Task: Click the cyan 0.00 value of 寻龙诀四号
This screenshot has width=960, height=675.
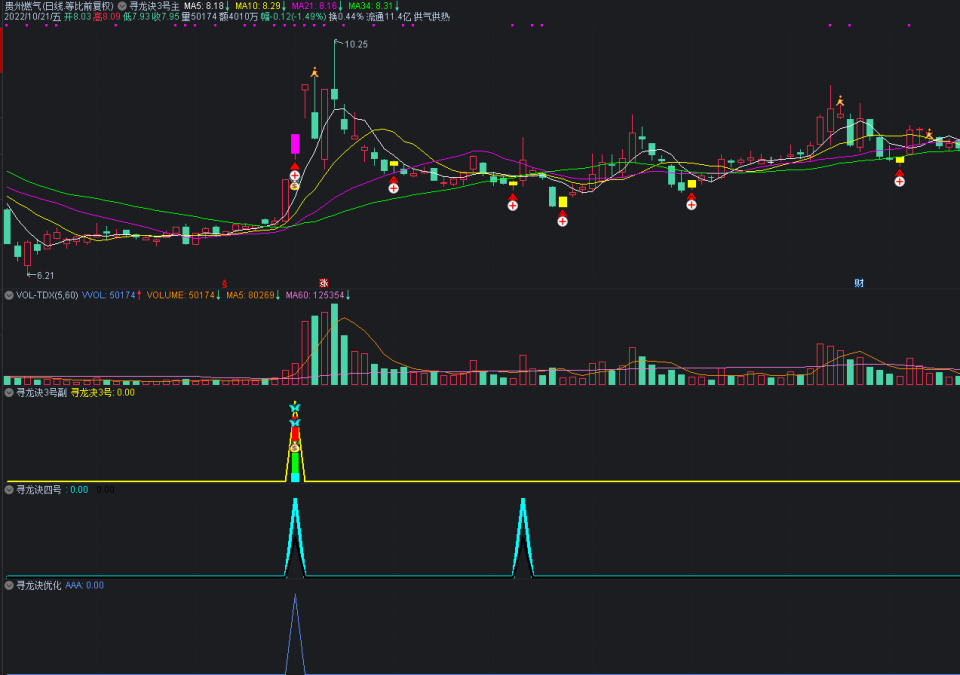Action: pos(79,489)
